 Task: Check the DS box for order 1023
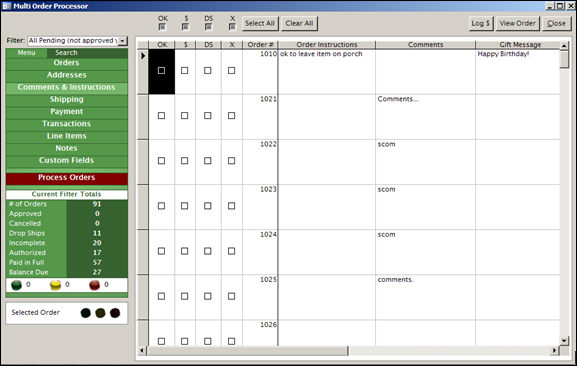tap(208, 206)
